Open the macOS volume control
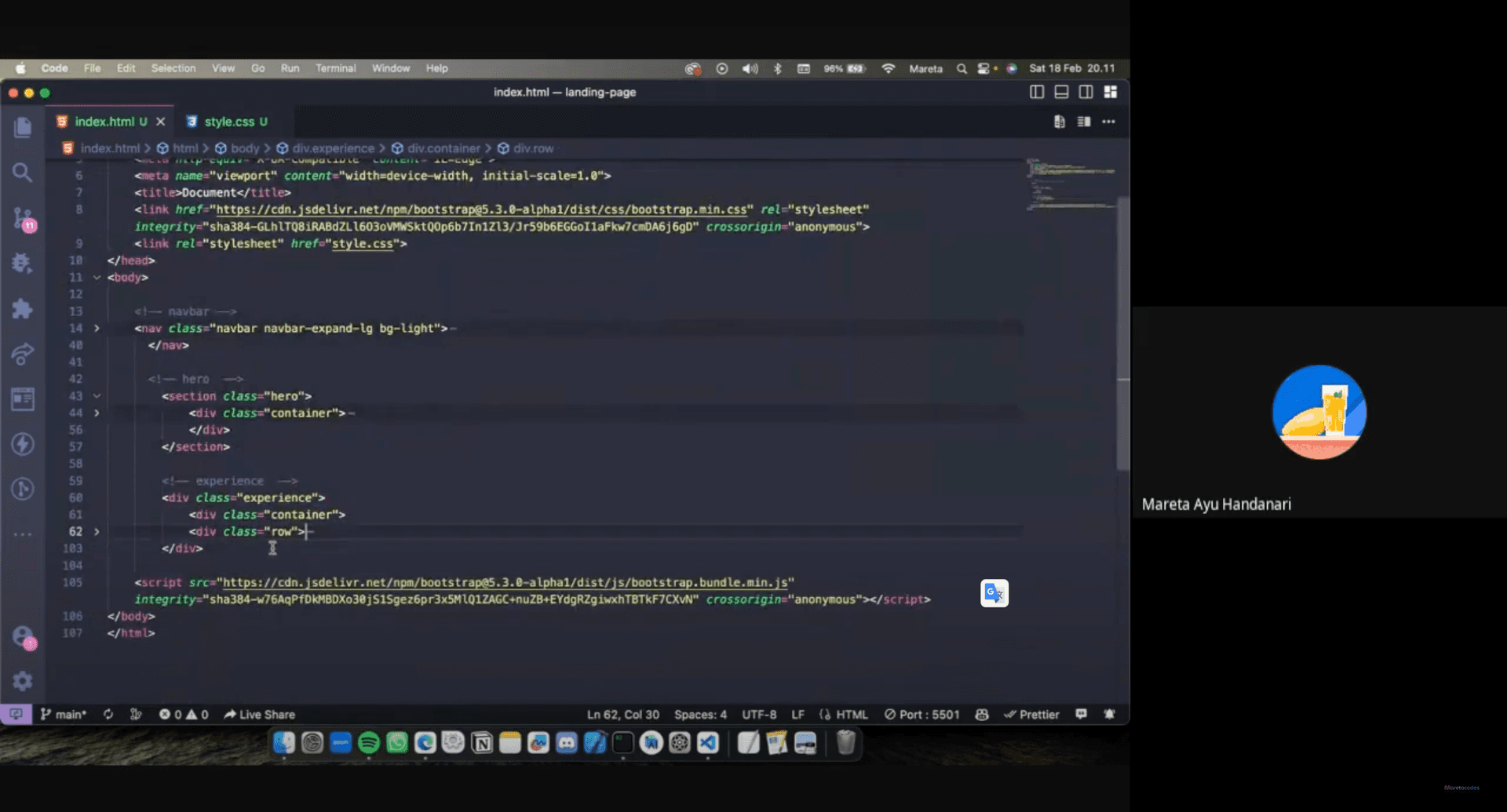The width and height of the screenshot is (1507, 812). [x=750, y=68]
